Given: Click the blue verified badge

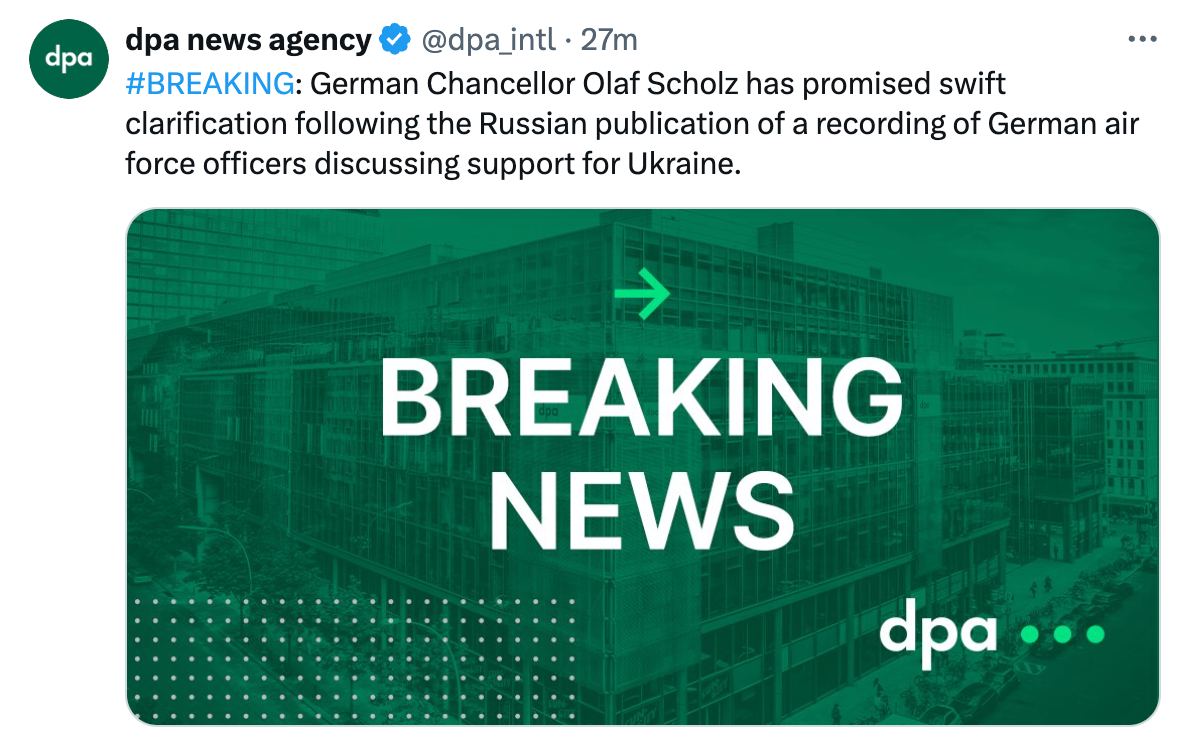Looking at the screenshot, I should click(396, 40).
